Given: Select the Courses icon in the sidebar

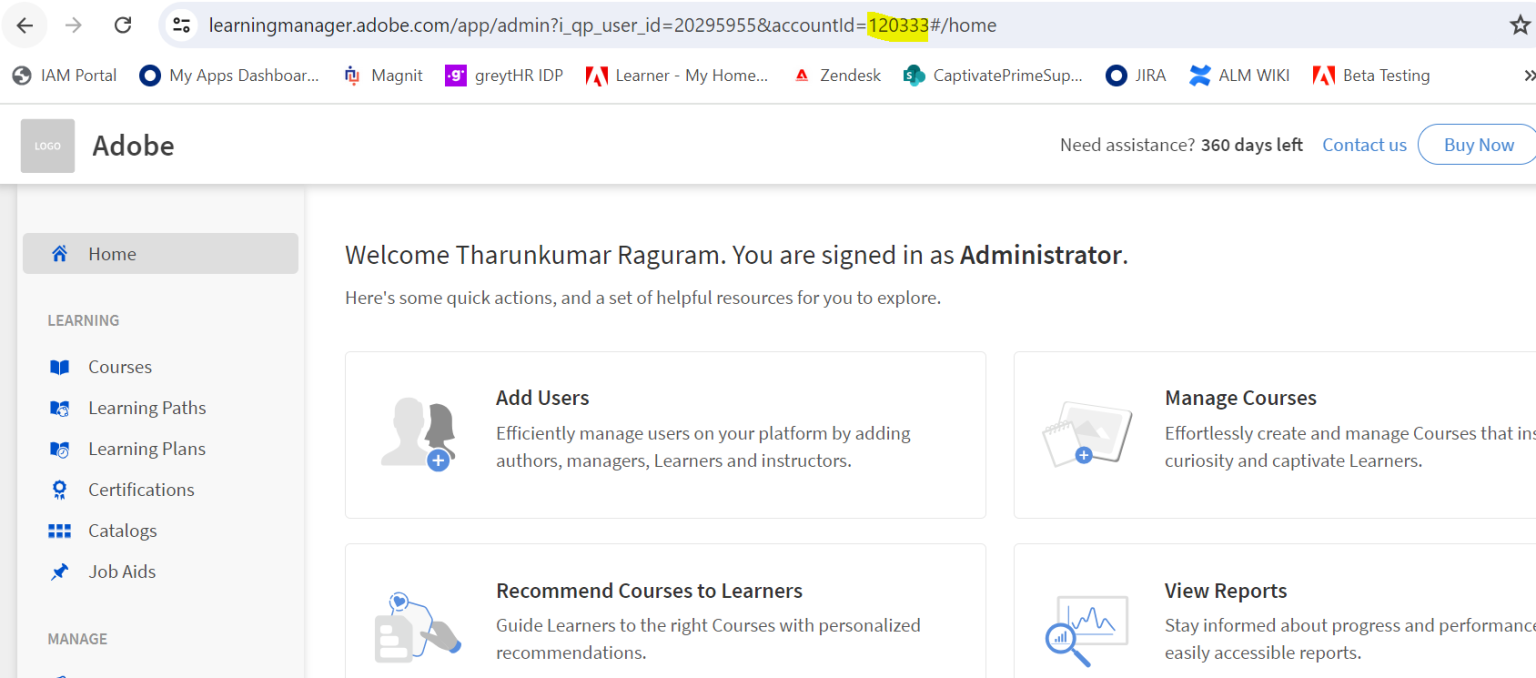Looking at the screenshot, I should [60, 366].
